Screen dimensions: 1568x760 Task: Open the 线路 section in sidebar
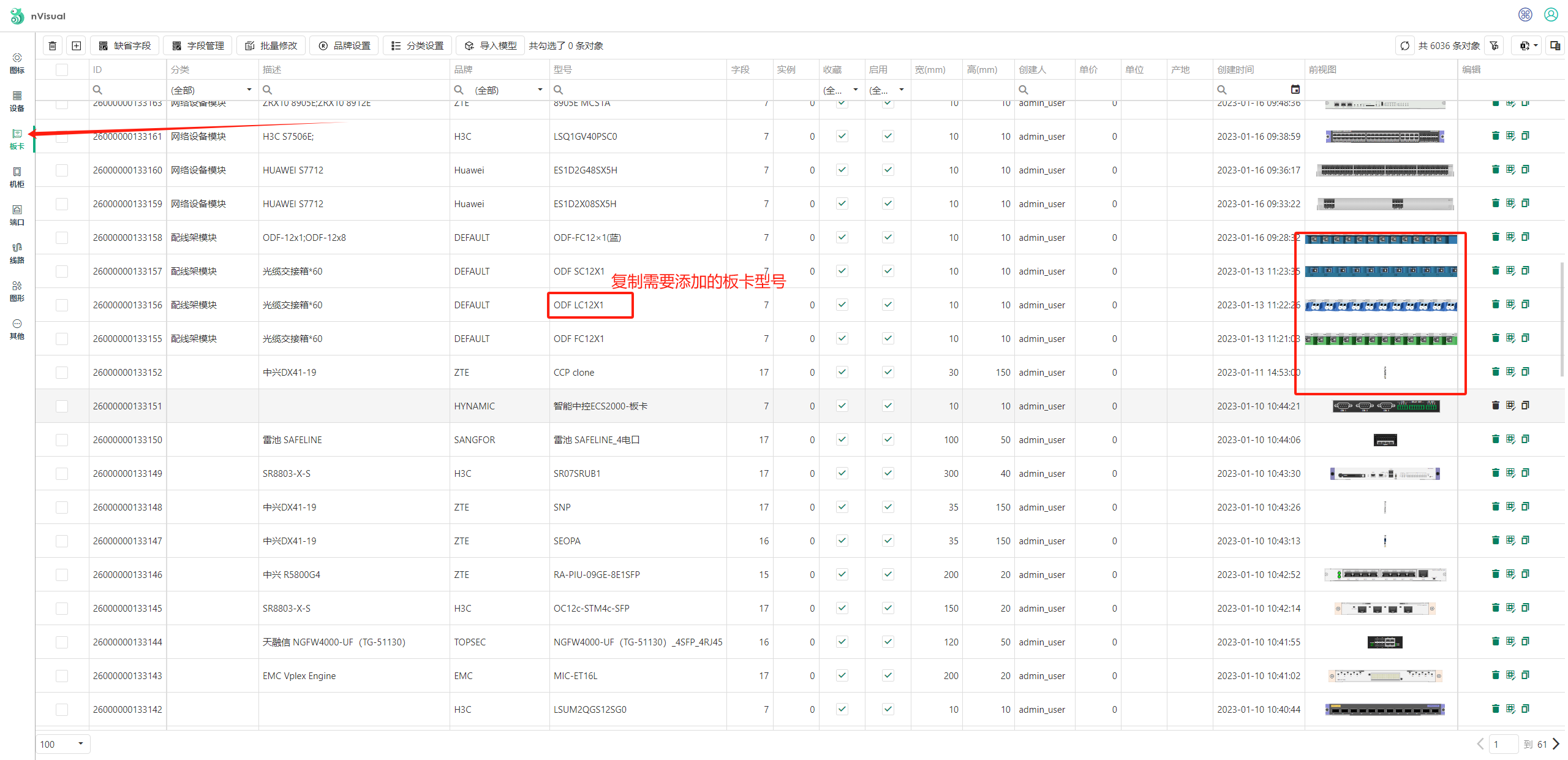(17, 253)
